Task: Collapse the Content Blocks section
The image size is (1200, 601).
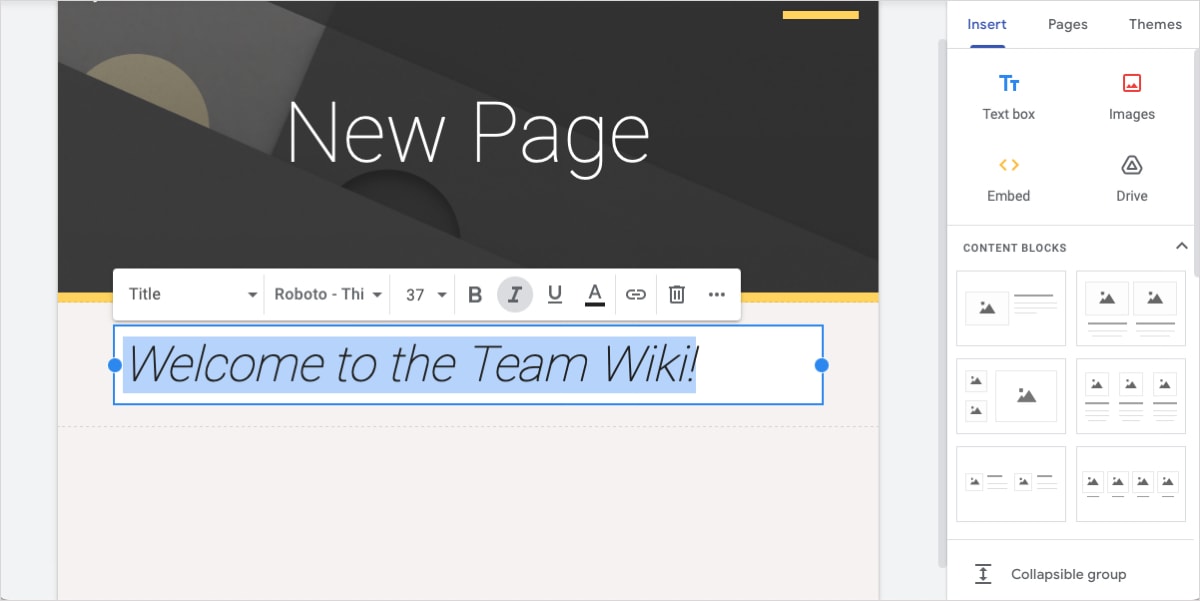Action: click(1181, 243)
